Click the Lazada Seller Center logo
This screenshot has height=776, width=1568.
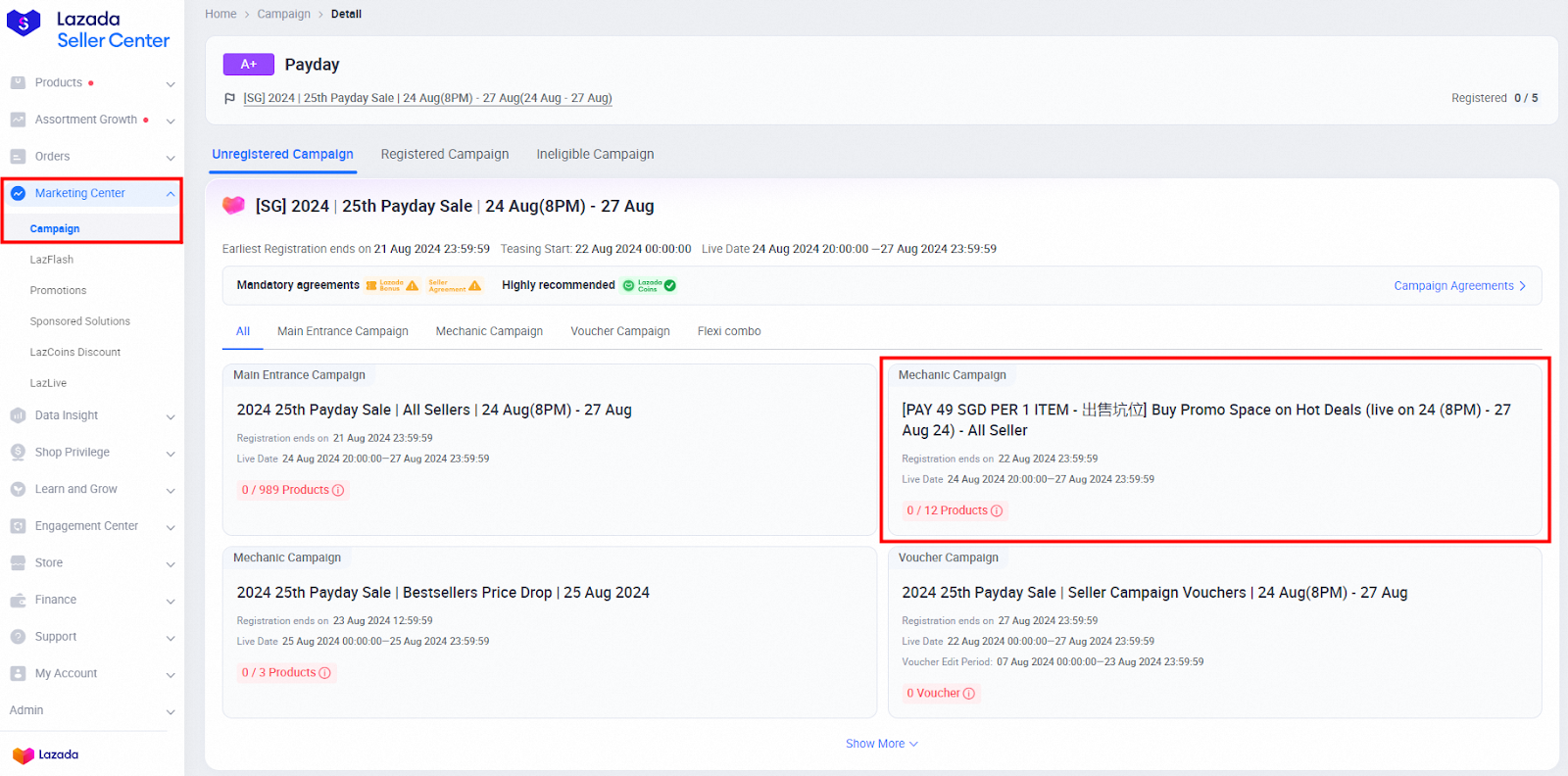[x=88, y=29]
